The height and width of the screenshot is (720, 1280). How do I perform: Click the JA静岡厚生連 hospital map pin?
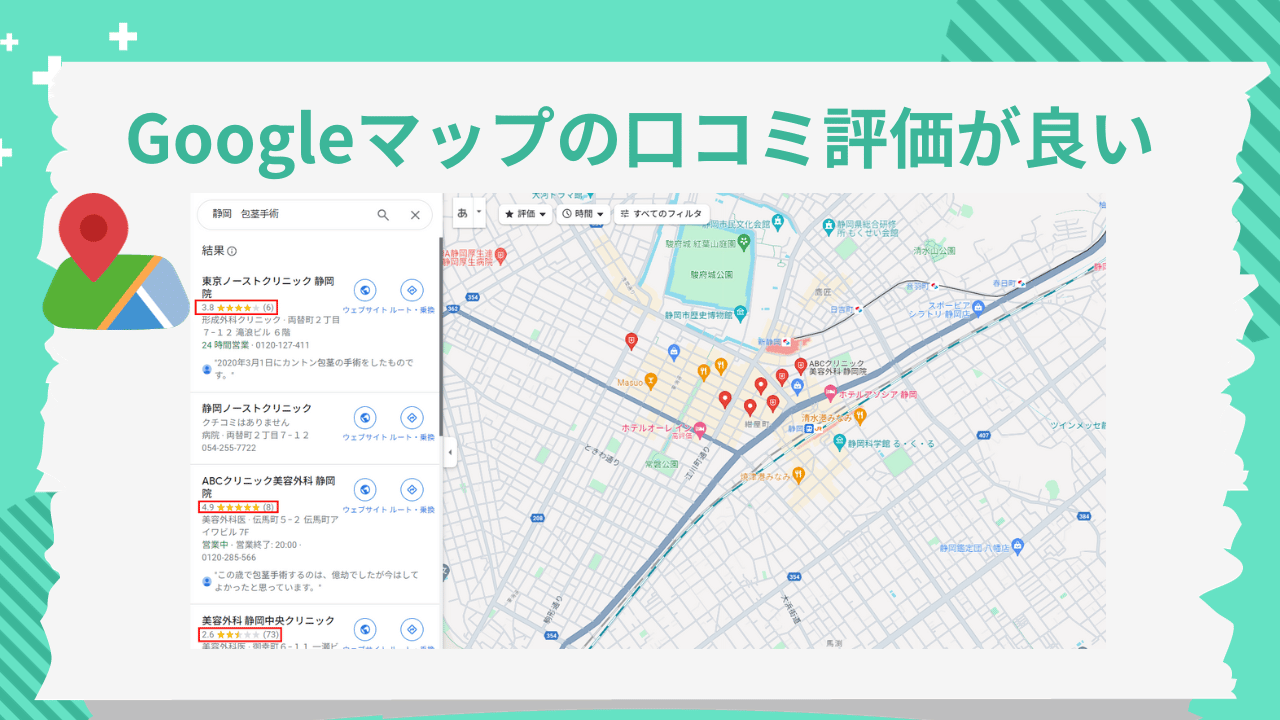(502, 255)
